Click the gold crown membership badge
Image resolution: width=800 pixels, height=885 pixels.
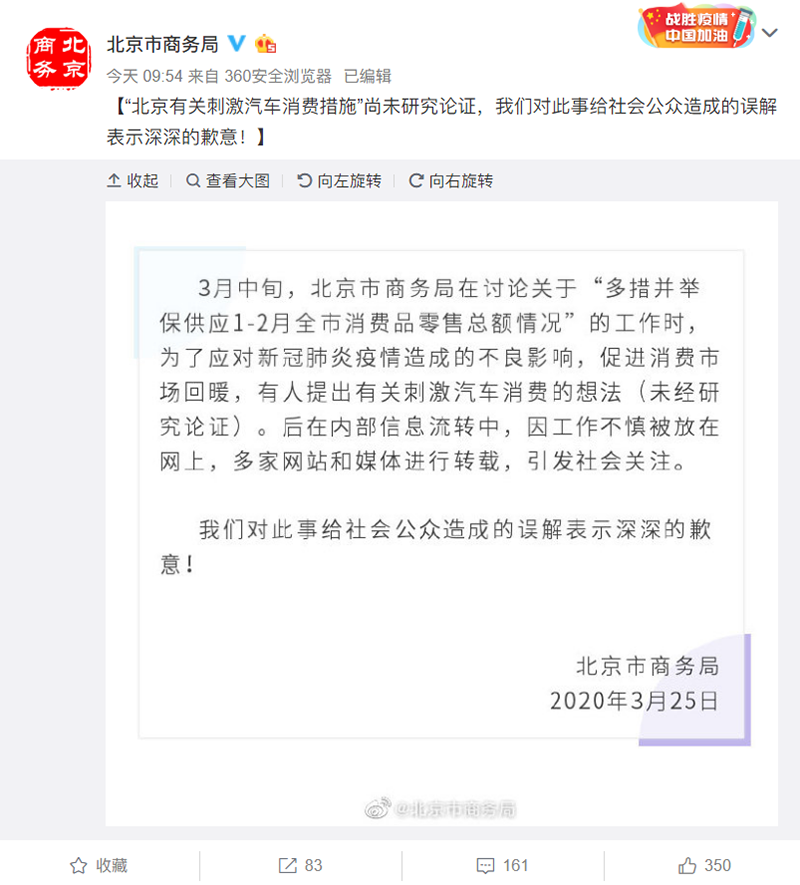[265, 43]
